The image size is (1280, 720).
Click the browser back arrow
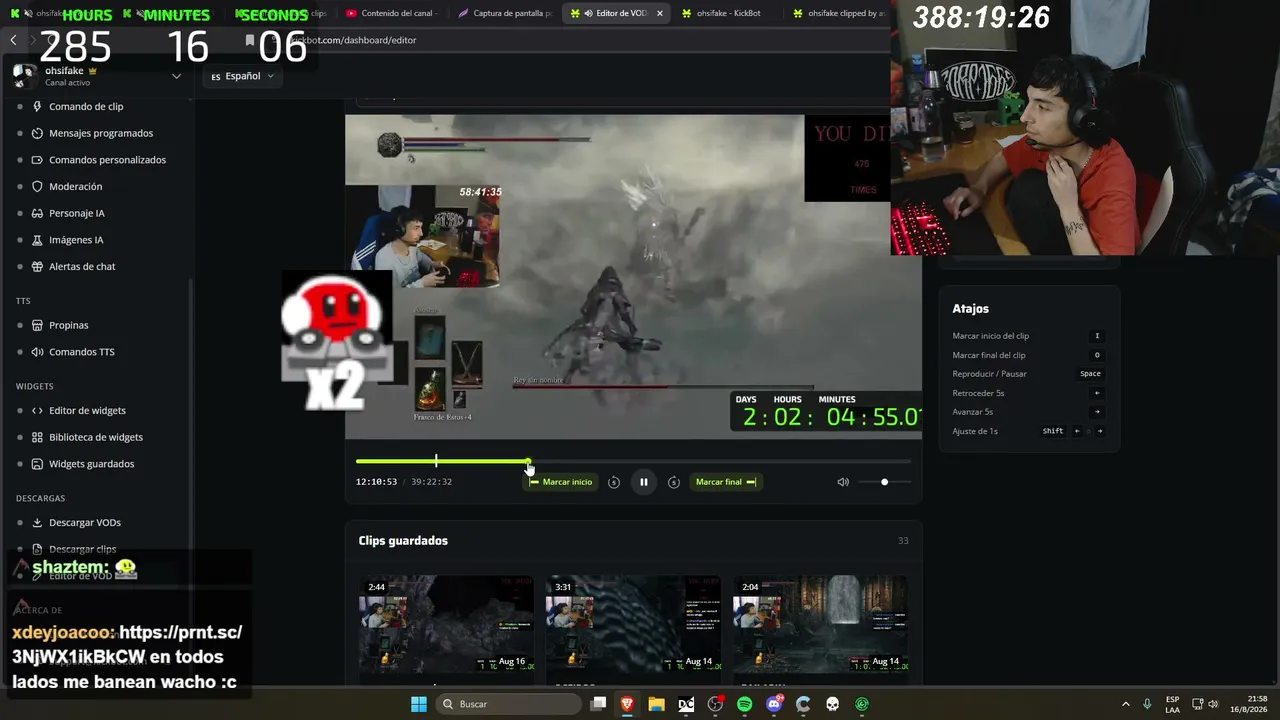[13, 40]
